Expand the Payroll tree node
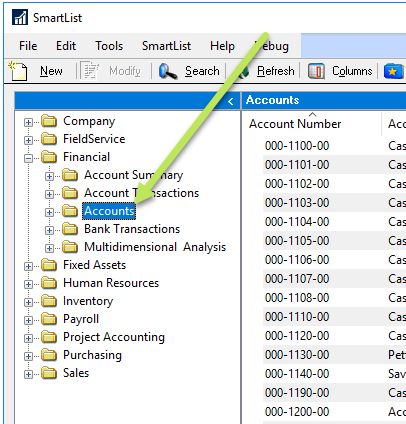This screenshot has width=406, height=424. click(28, 320)
